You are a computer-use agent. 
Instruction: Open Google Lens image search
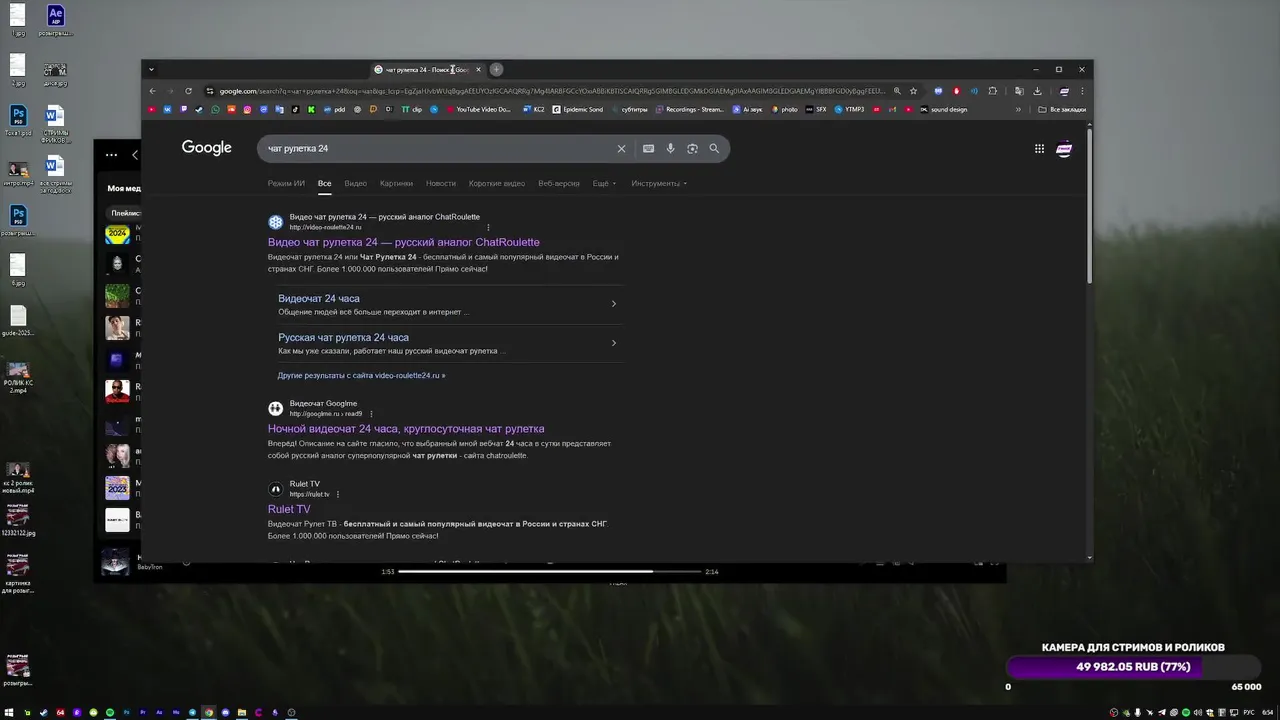tap(692, 148)
